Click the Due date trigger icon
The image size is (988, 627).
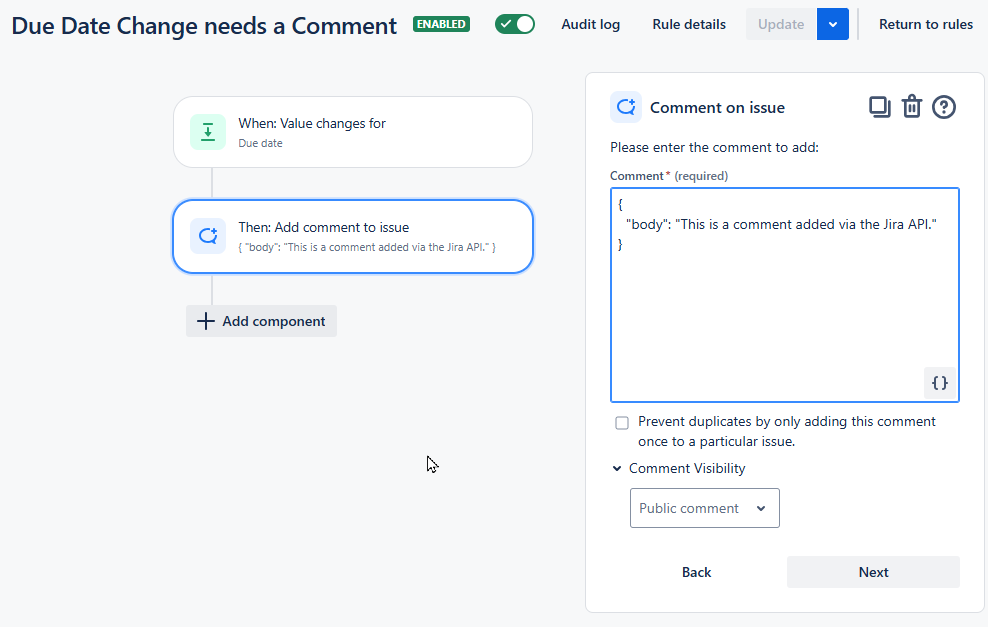[x=208, y=132]
